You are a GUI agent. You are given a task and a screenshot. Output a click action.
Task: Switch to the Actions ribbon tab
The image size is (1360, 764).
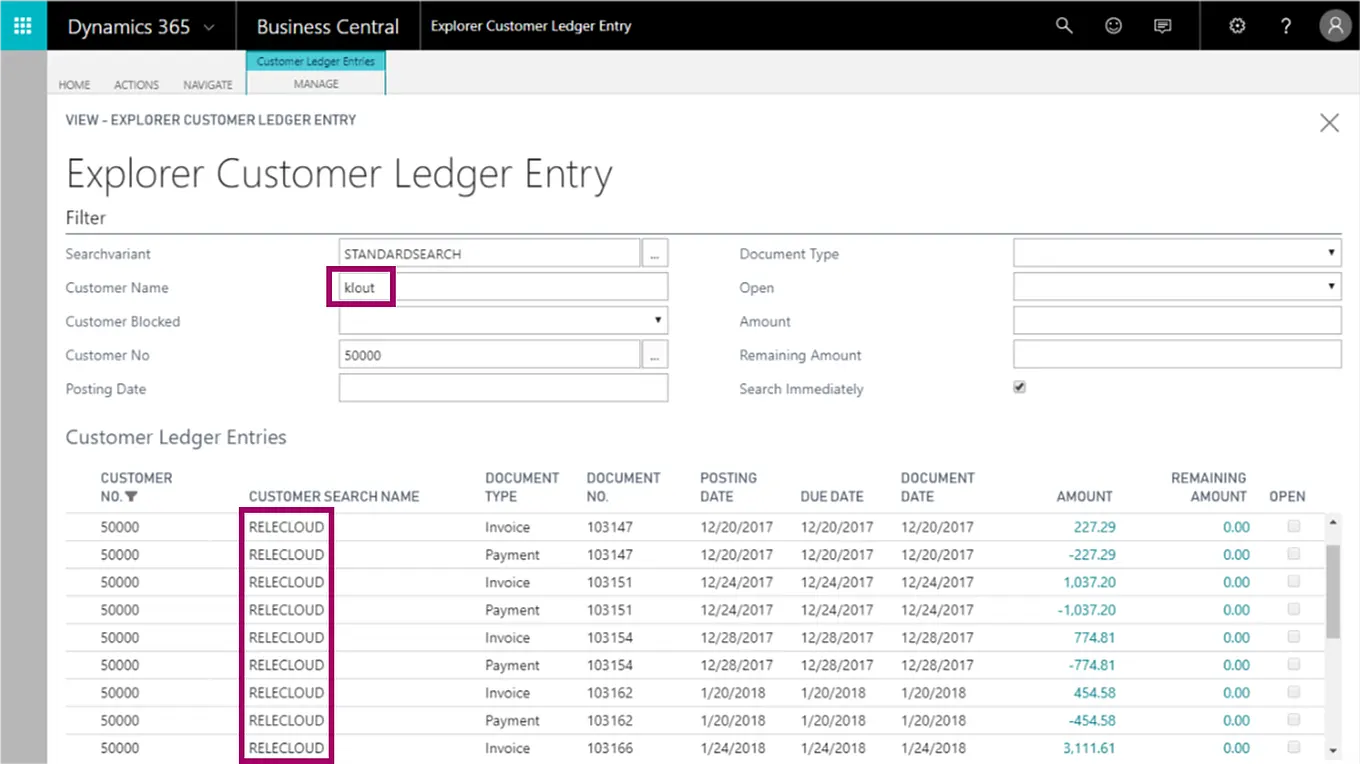[x=136, y=85]
